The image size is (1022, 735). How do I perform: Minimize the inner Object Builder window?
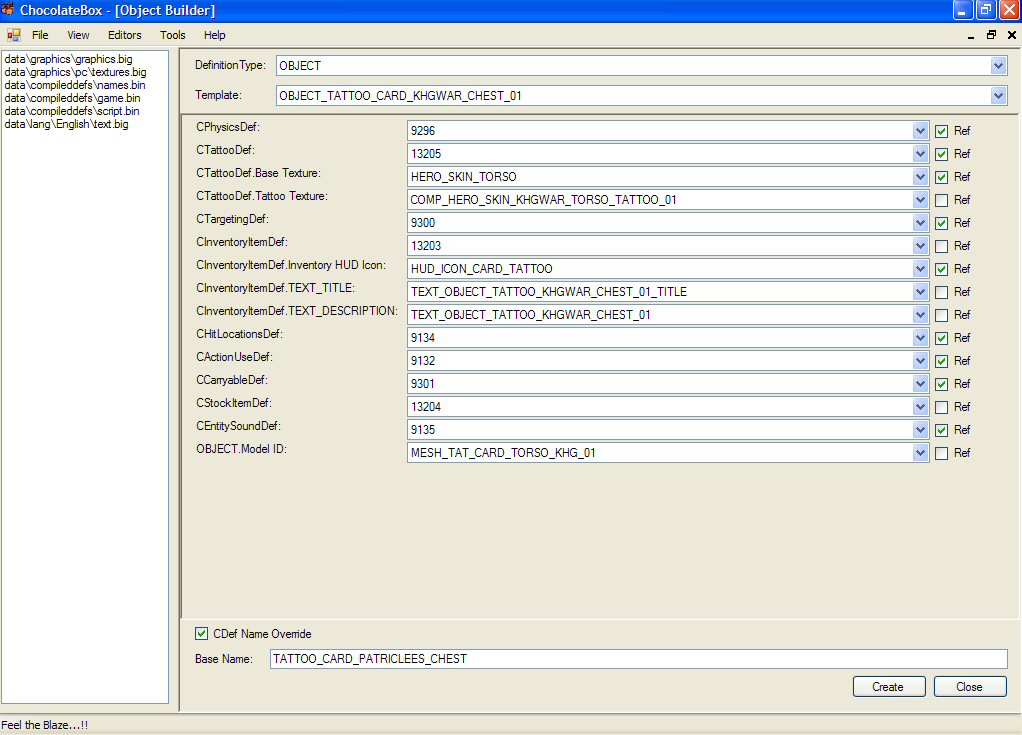point(971,35)
